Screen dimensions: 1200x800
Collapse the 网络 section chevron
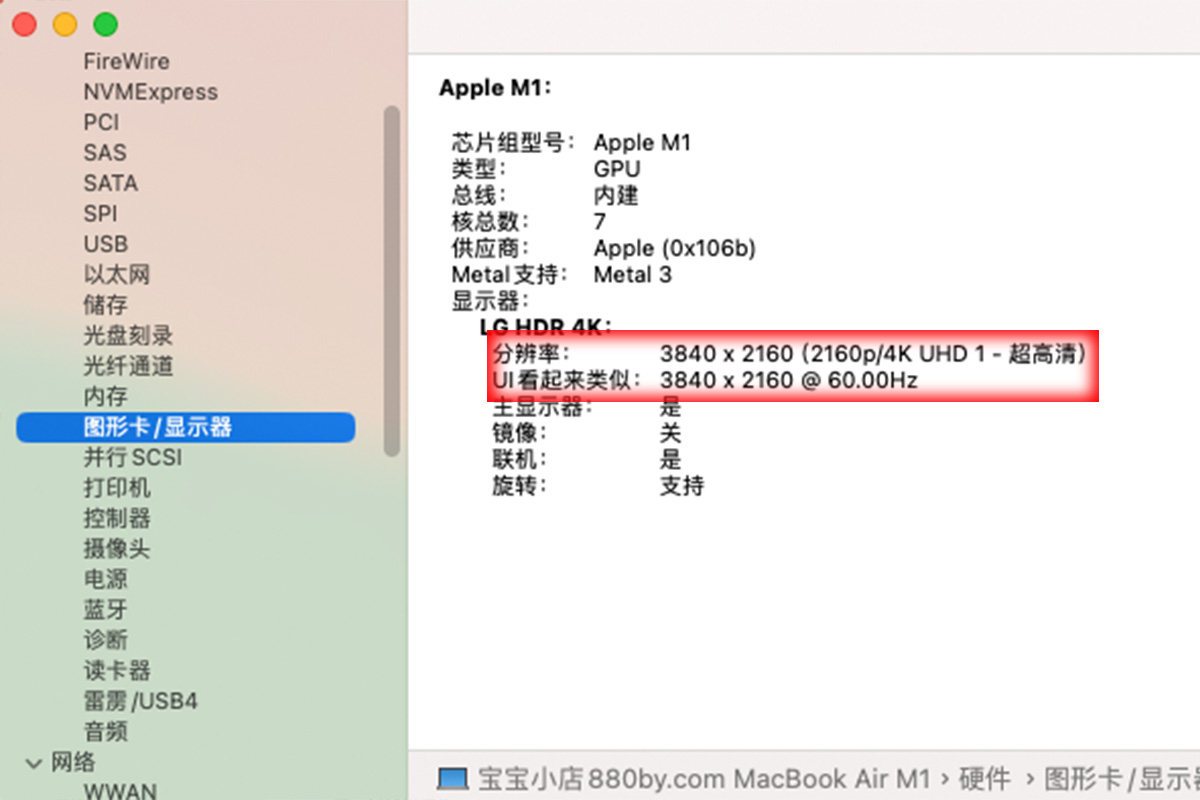33,763
